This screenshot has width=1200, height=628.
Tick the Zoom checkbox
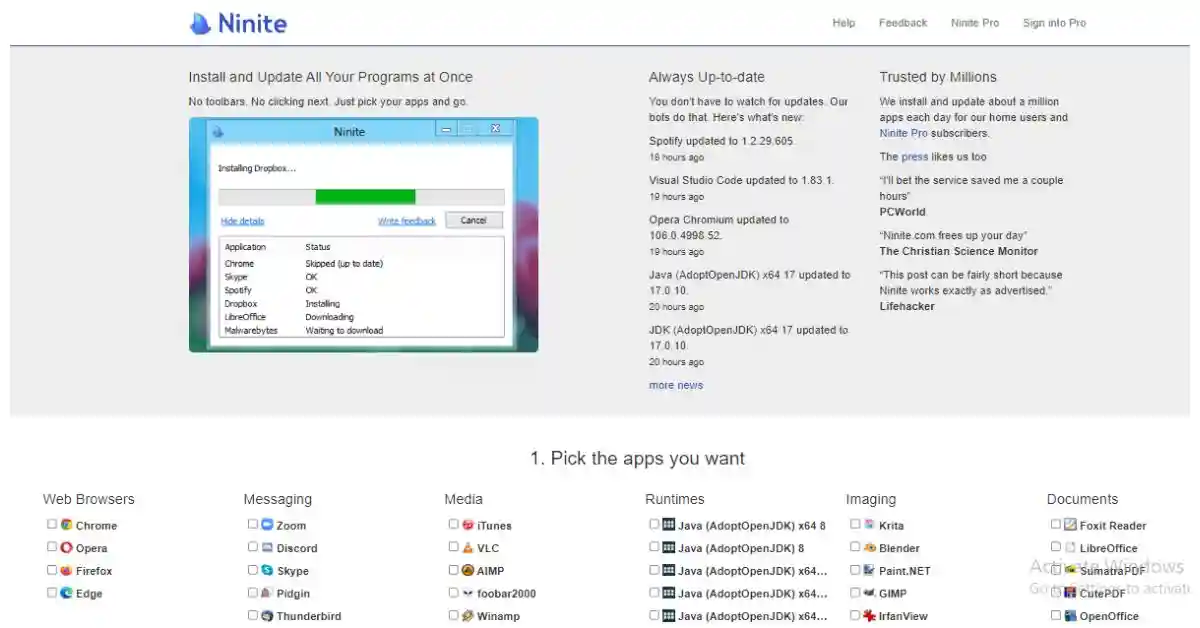253,524
